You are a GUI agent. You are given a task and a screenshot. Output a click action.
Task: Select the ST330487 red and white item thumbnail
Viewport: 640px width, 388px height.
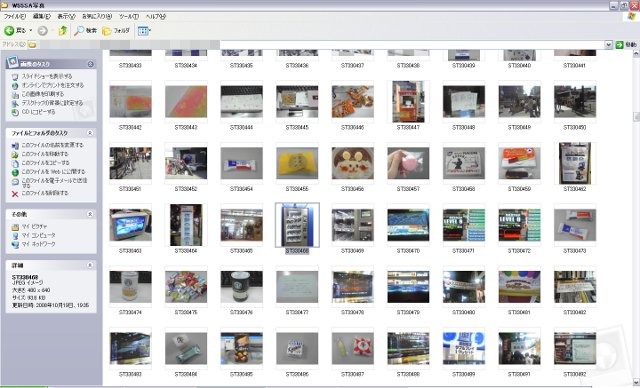pyautogui.click(x=353, y=348)
